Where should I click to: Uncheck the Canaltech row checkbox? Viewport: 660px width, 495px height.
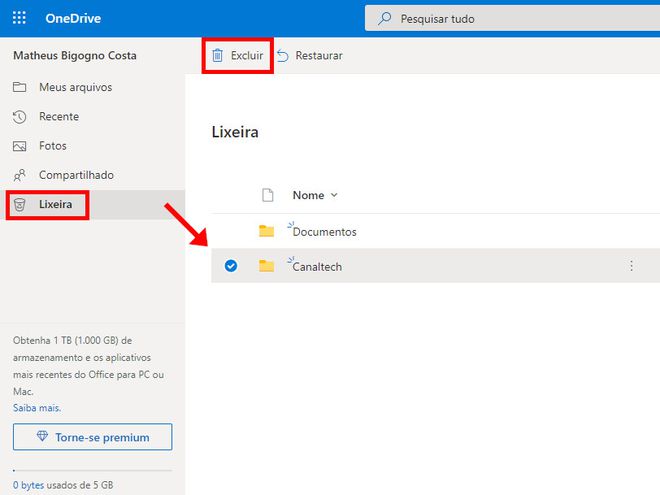coord(231,266)
